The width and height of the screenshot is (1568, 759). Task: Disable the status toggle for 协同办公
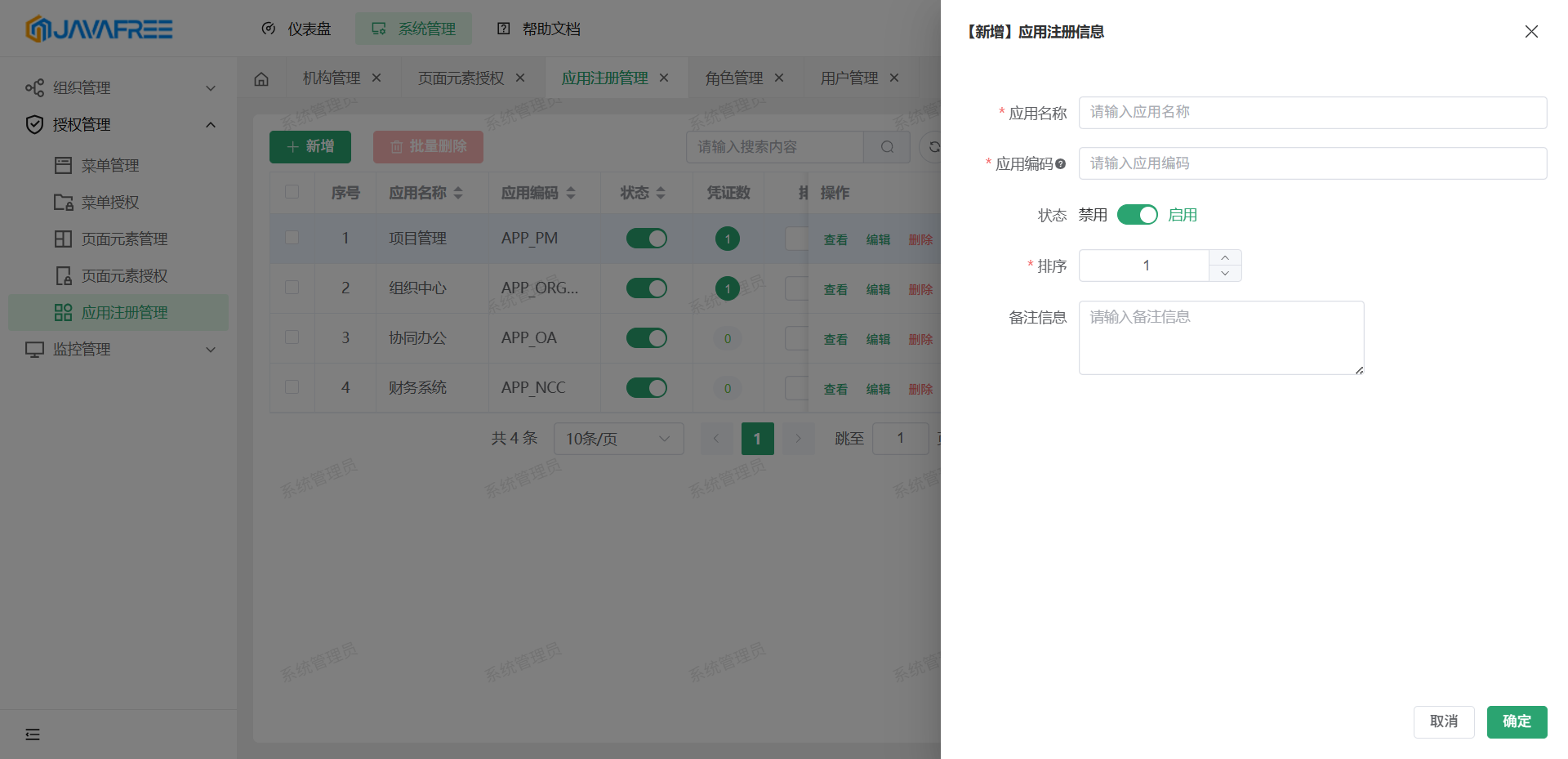[x=646, y=337]
